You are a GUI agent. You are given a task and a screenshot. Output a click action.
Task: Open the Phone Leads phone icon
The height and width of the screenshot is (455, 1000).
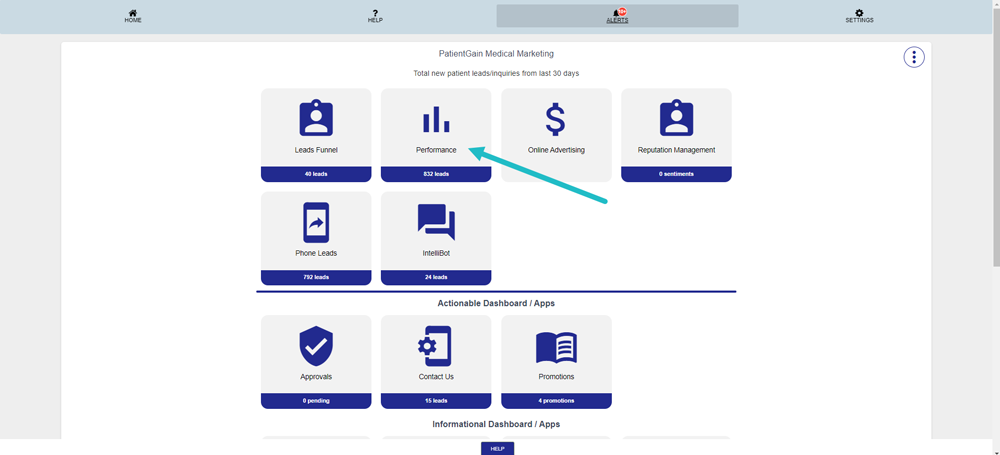(316, 222)
